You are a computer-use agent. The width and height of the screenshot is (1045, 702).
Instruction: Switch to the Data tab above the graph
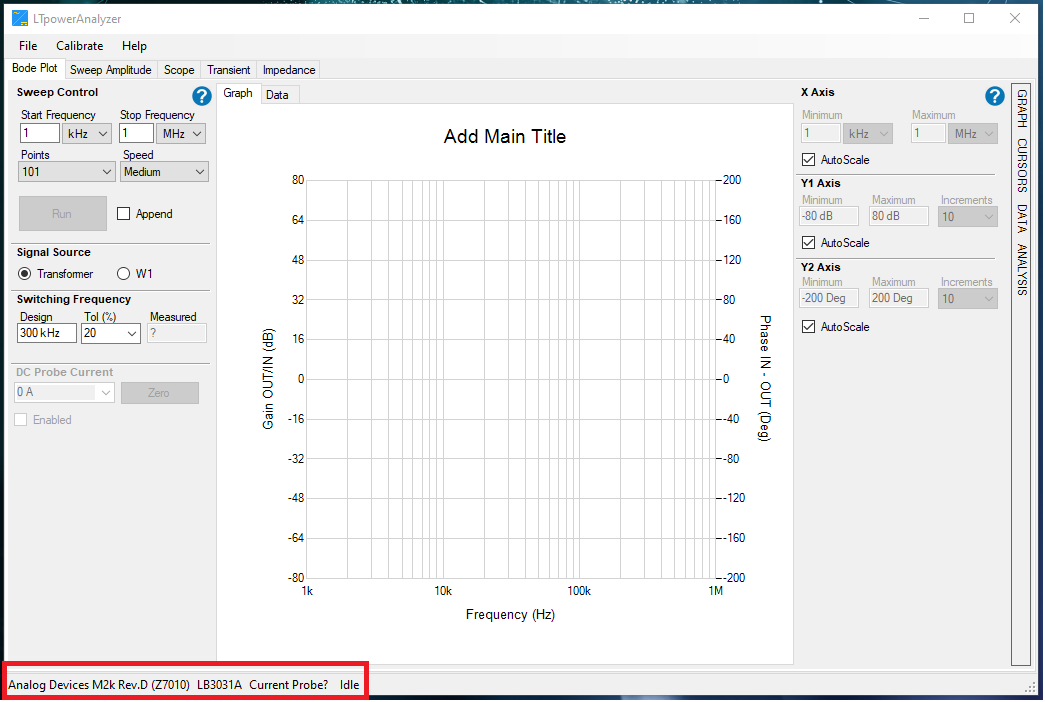pyautogui.click(x=279, y=93)
